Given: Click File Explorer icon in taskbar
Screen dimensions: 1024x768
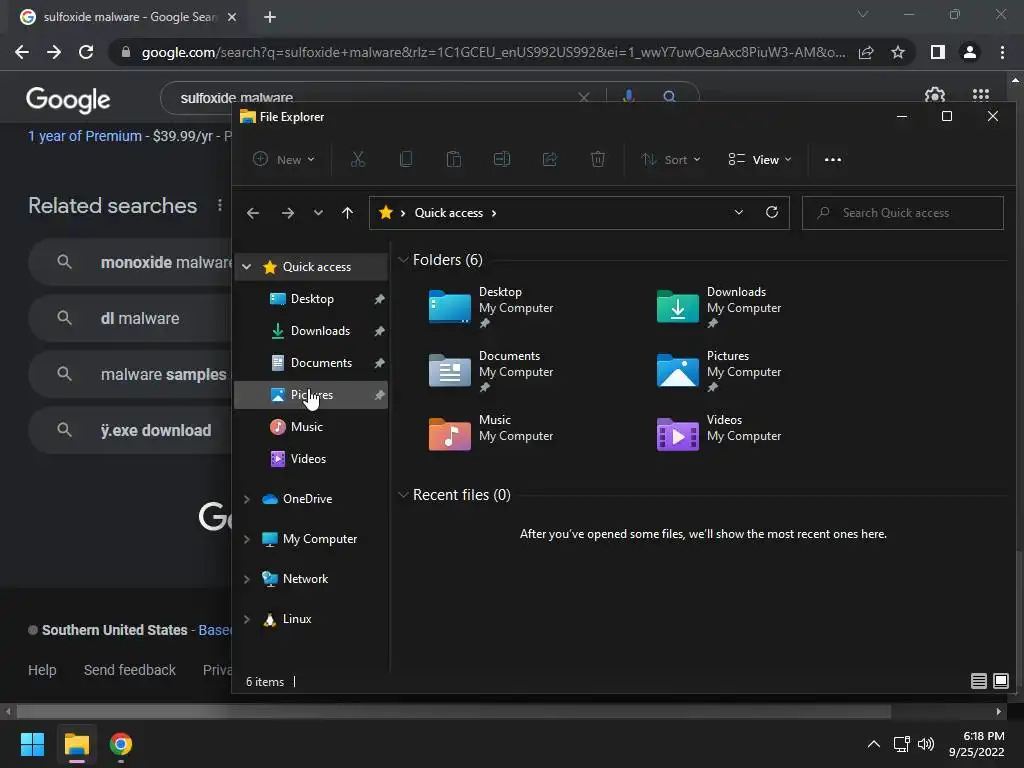Looking at the screenshot, I should (x=76, y=744).
